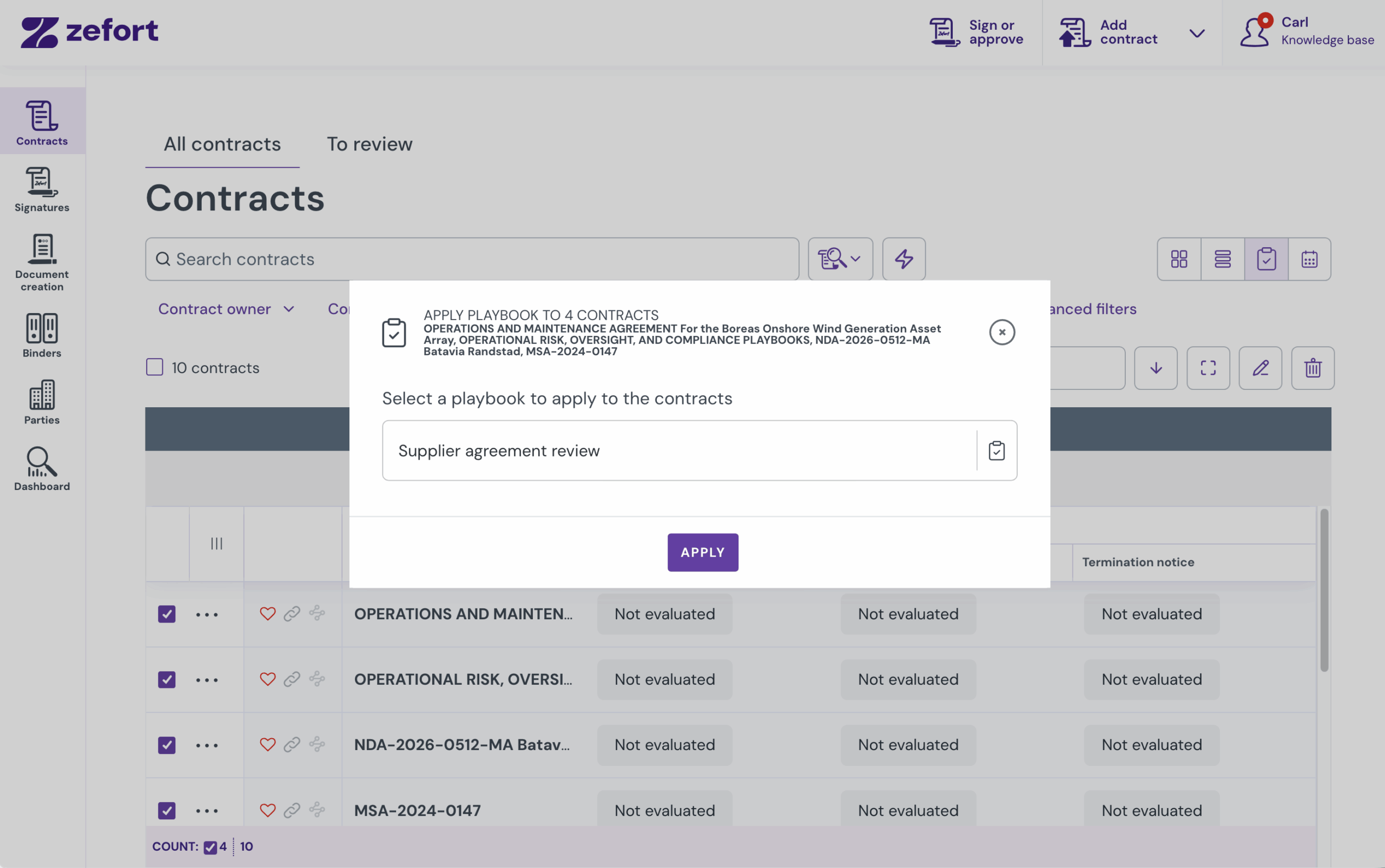1385x868 pixels.
Task: Open the Binders sidebar section
Action: 42,335
